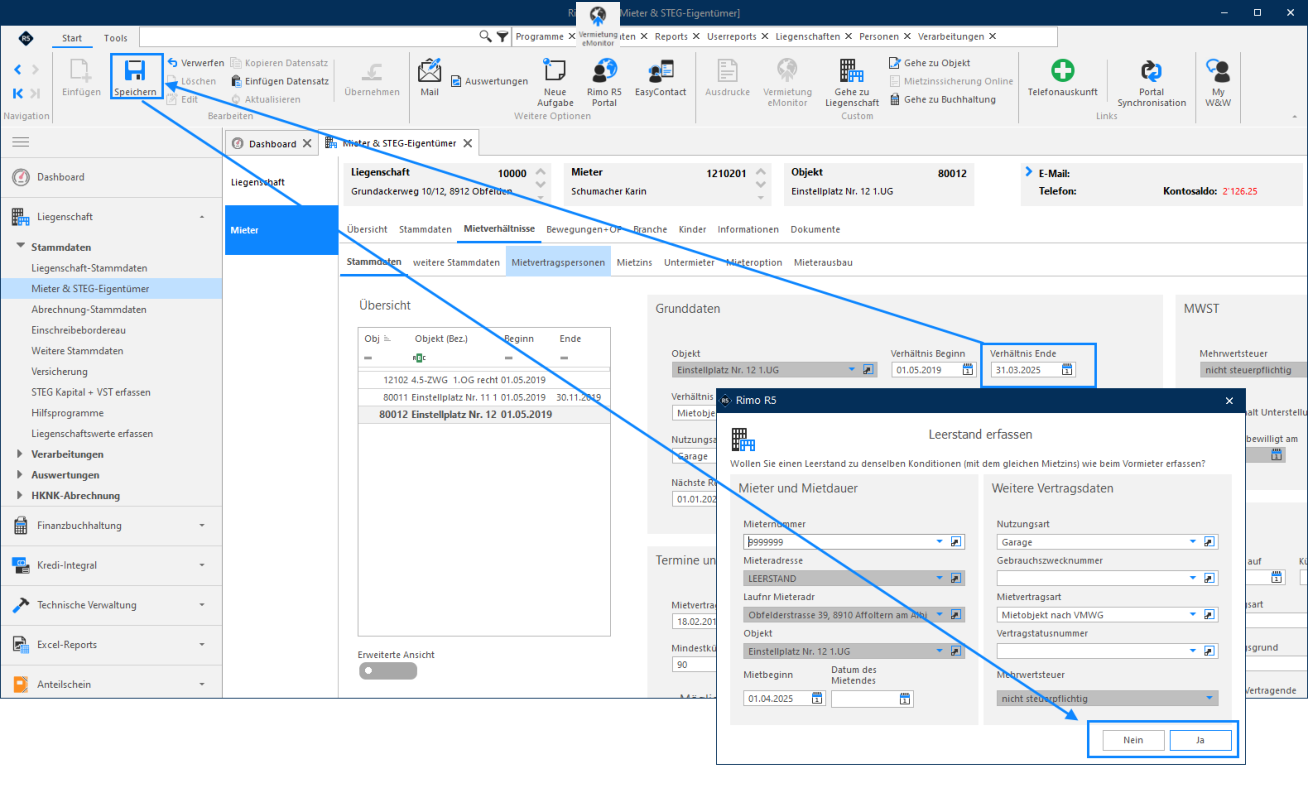Select row 80011 Einstellplatz Nr. 11
1308x788 pixels.
pos(484,397)
